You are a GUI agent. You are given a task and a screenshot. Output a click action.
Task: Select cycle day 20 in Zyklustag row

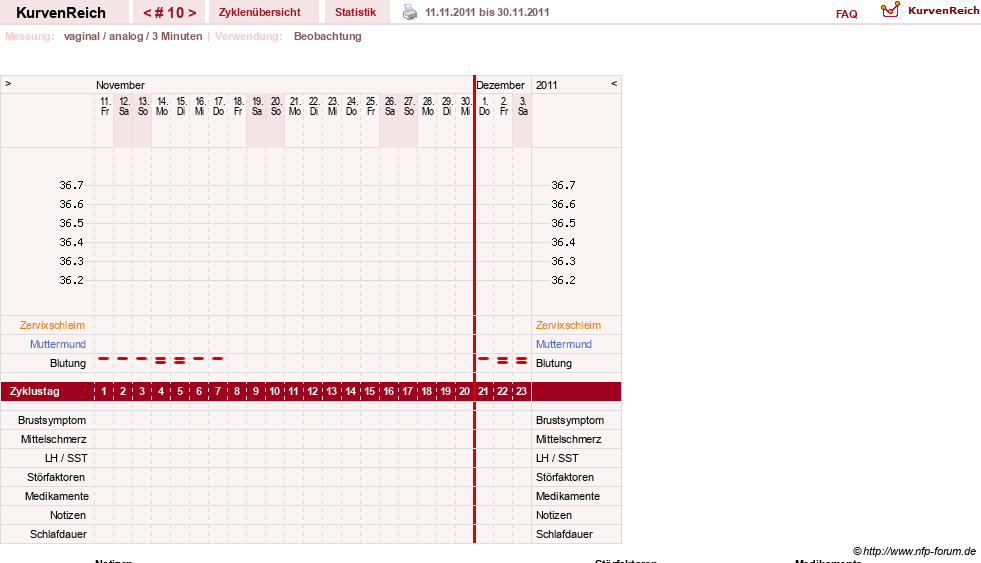464,392
